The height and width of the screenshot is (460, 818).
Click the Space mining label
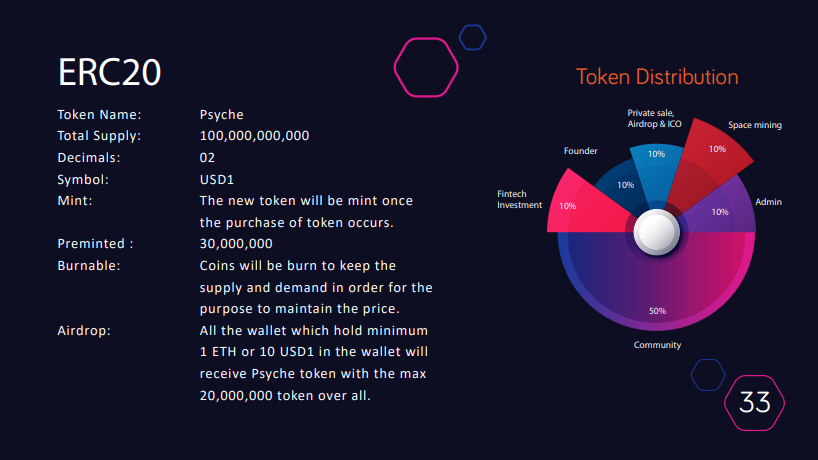[x=755, y=125]
